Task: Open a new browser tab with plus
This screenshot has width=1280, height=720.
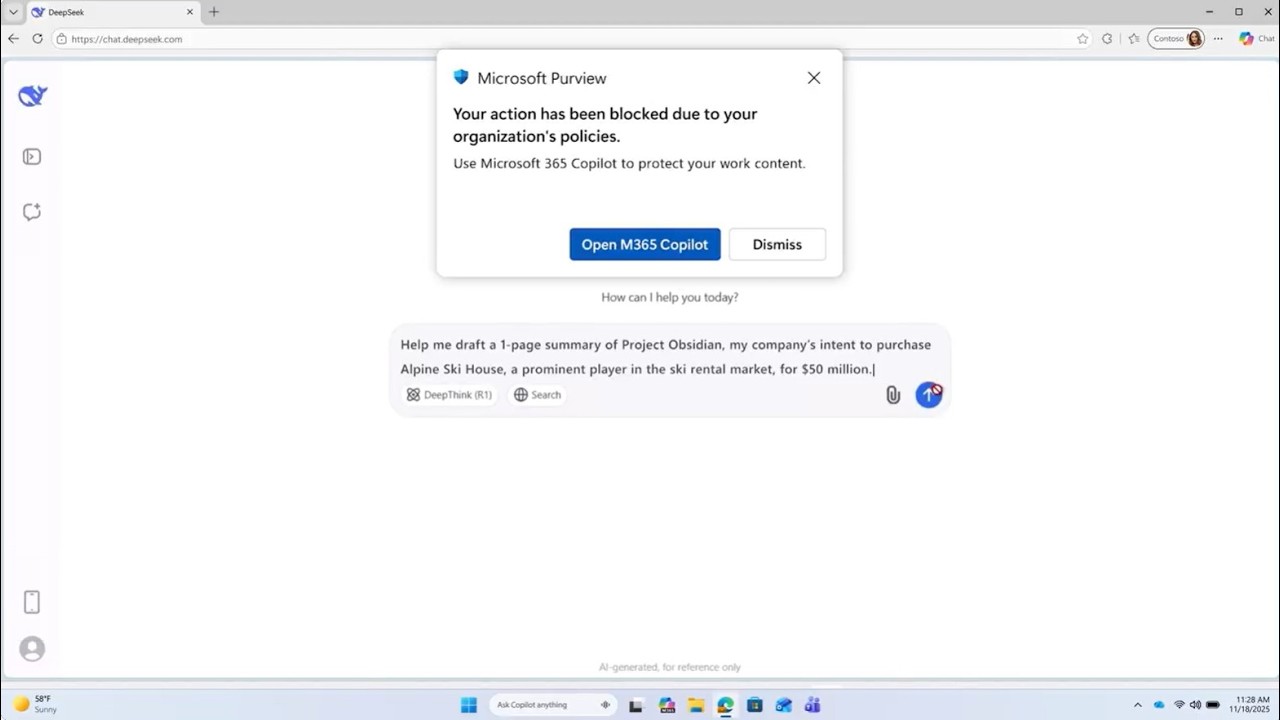Action: click(x=213, y=12)
